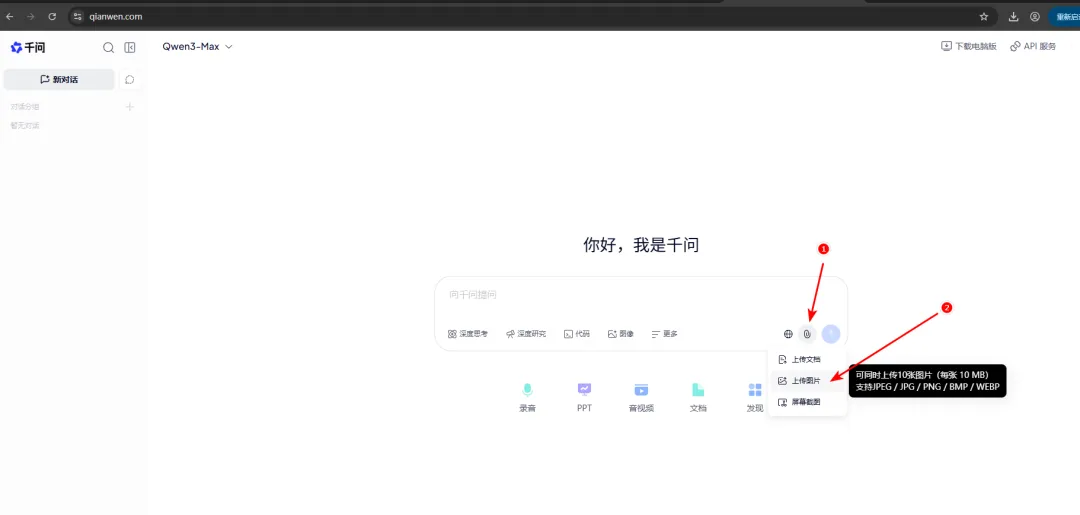Open the browser profile icon

1035,16
